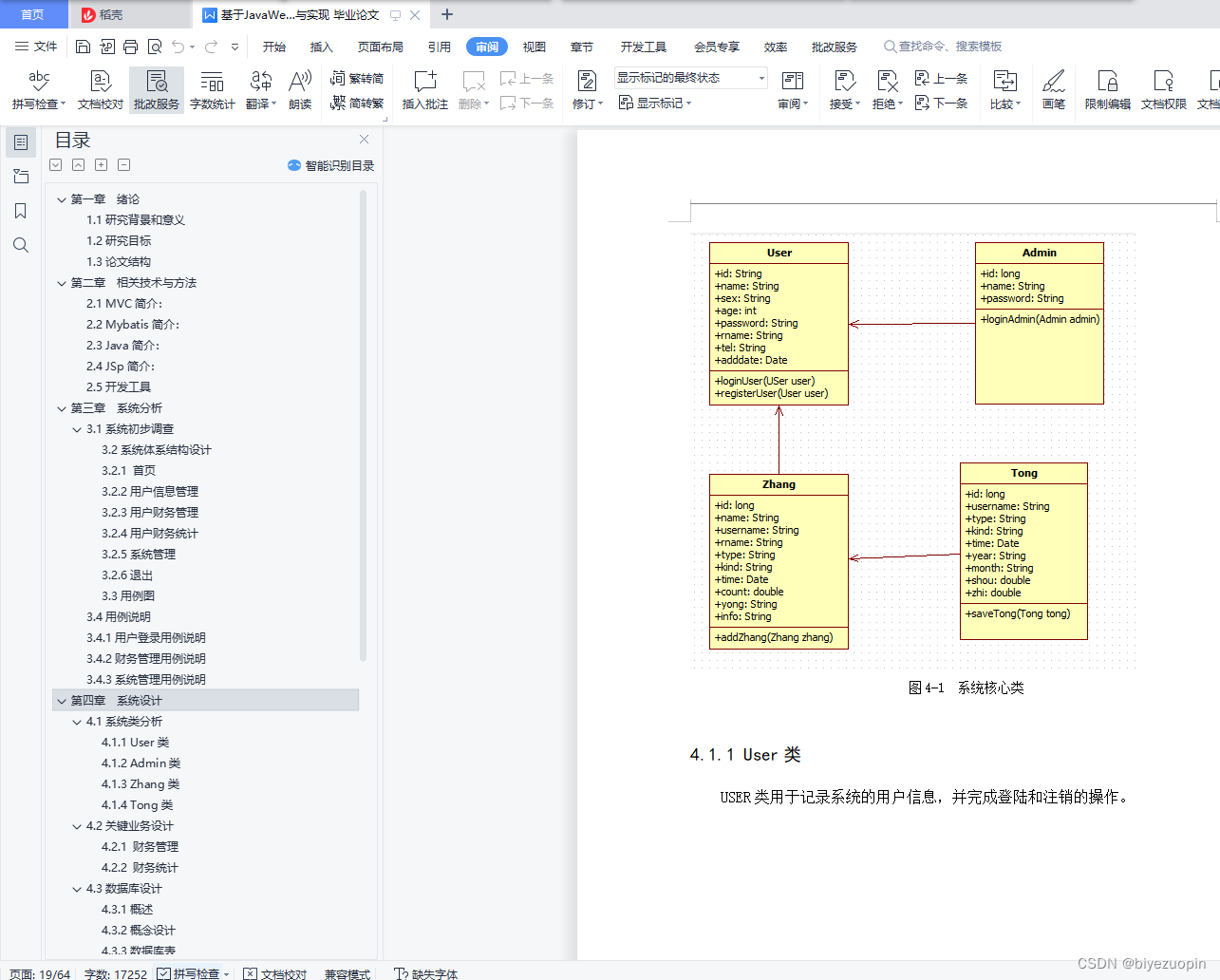Expand all outline levels plus icon

click(101, 164)
